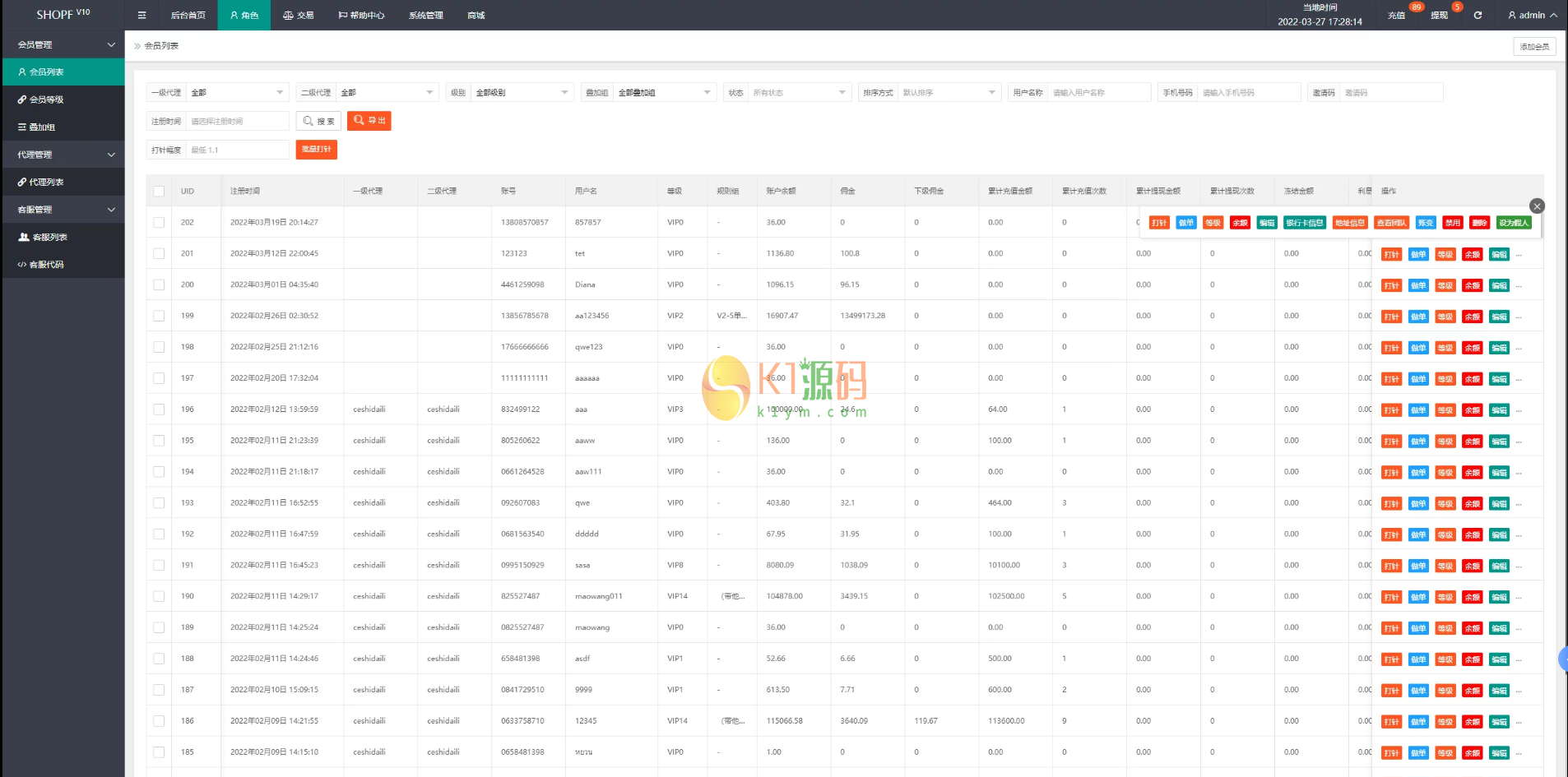Open 客服代码 in the sidebar
The height and width of the screenshot is (777, 1568).
tap(46, 265)
